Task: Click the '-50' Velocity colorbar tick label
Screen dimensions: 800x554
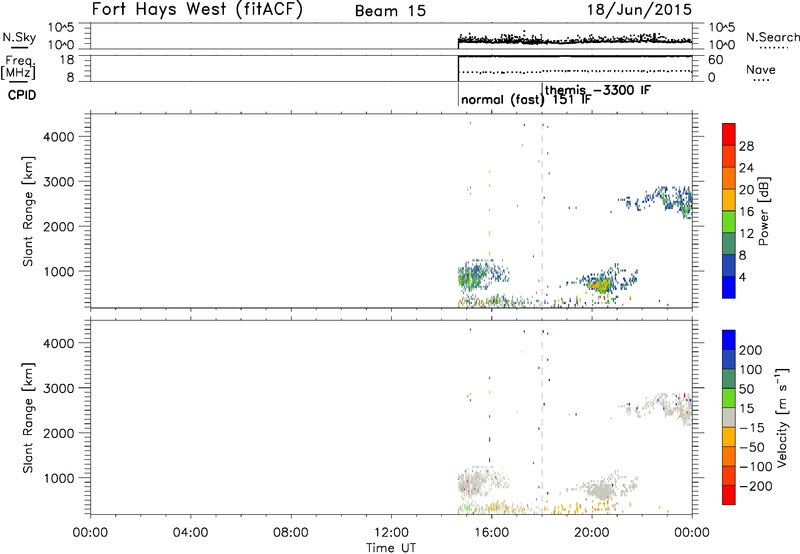Action: click(752, 447)
